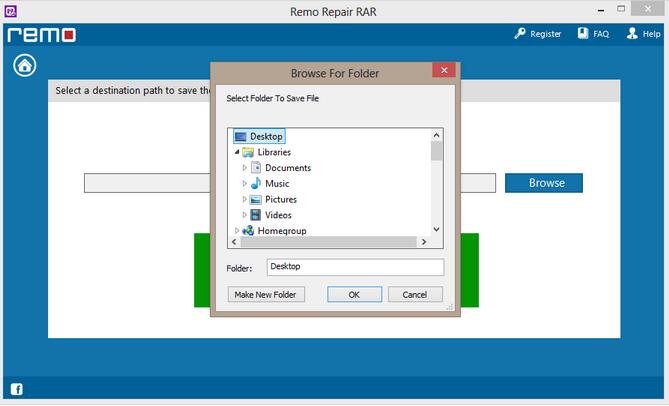This screenshot has height=406, width=669.
Task: Select Documents in the folder tree
Action: tap(288, 168)
